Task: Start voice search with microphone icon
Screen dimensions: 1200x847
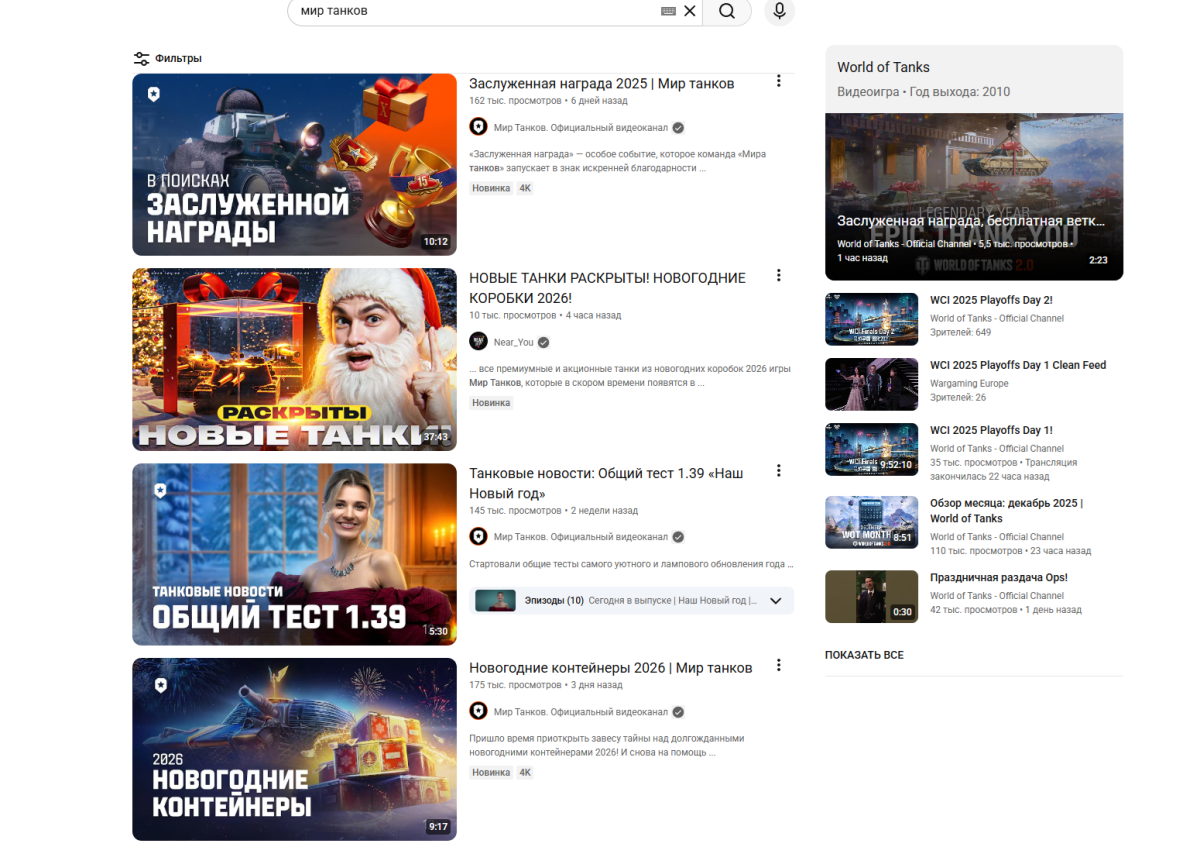Action: pyautogui.click(x=779, y=11)
